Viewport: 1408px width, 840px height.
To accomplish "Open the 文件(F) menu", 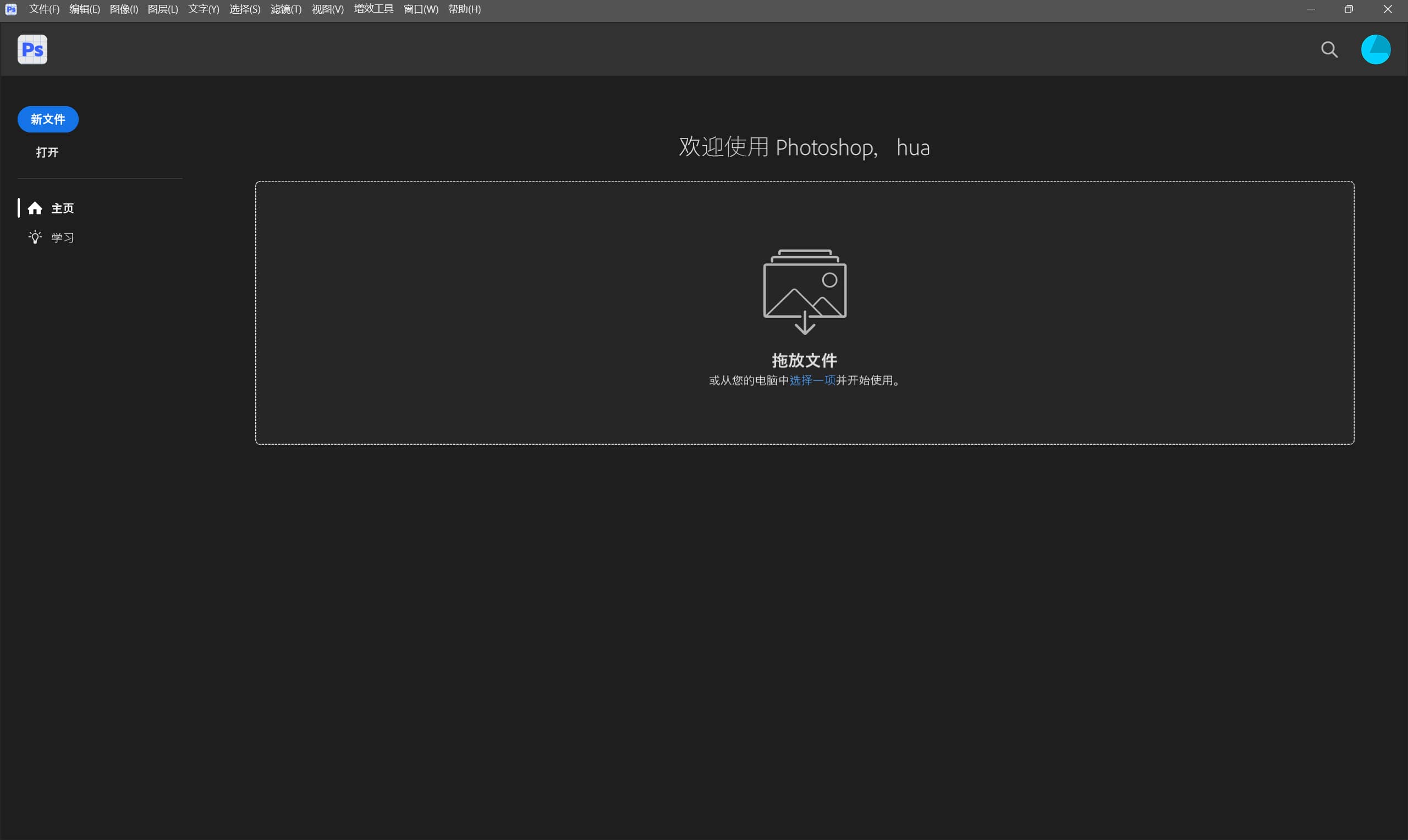I will [44, 9].
